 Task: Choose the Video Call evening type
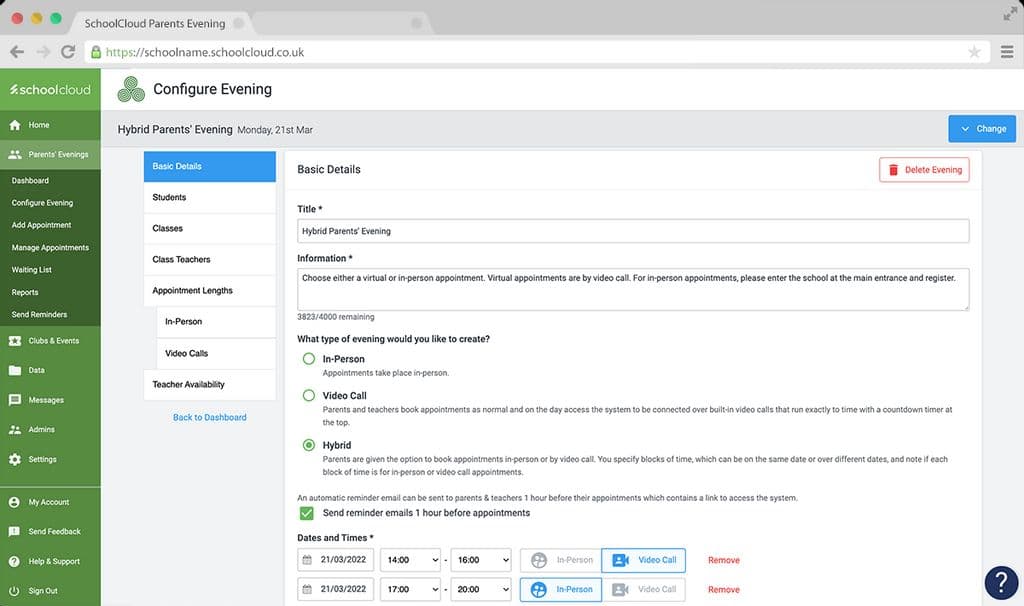tap(308, 394)
